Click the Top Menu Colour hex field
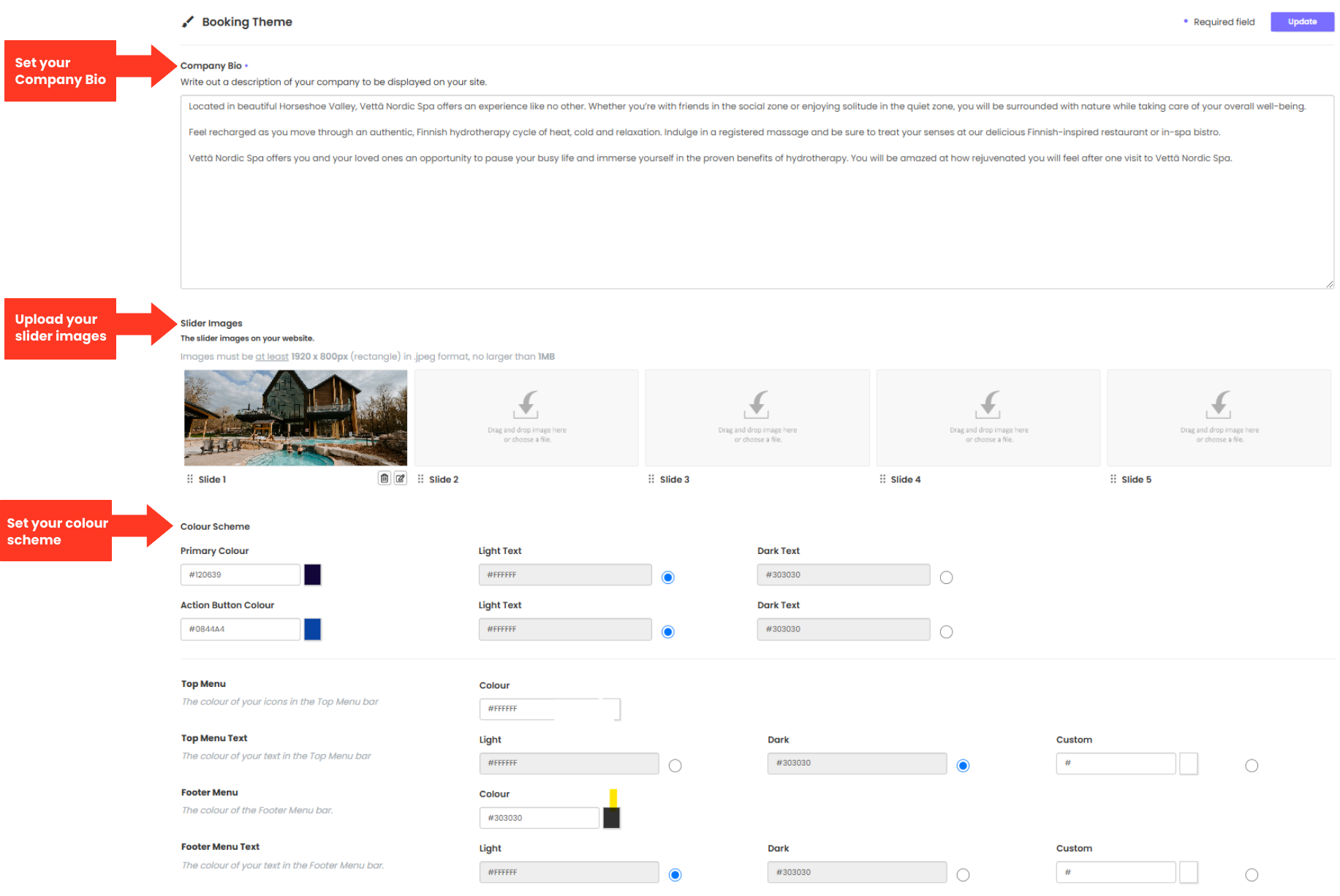The width and height of the screenshot is (1340, 896). (541, 709)
